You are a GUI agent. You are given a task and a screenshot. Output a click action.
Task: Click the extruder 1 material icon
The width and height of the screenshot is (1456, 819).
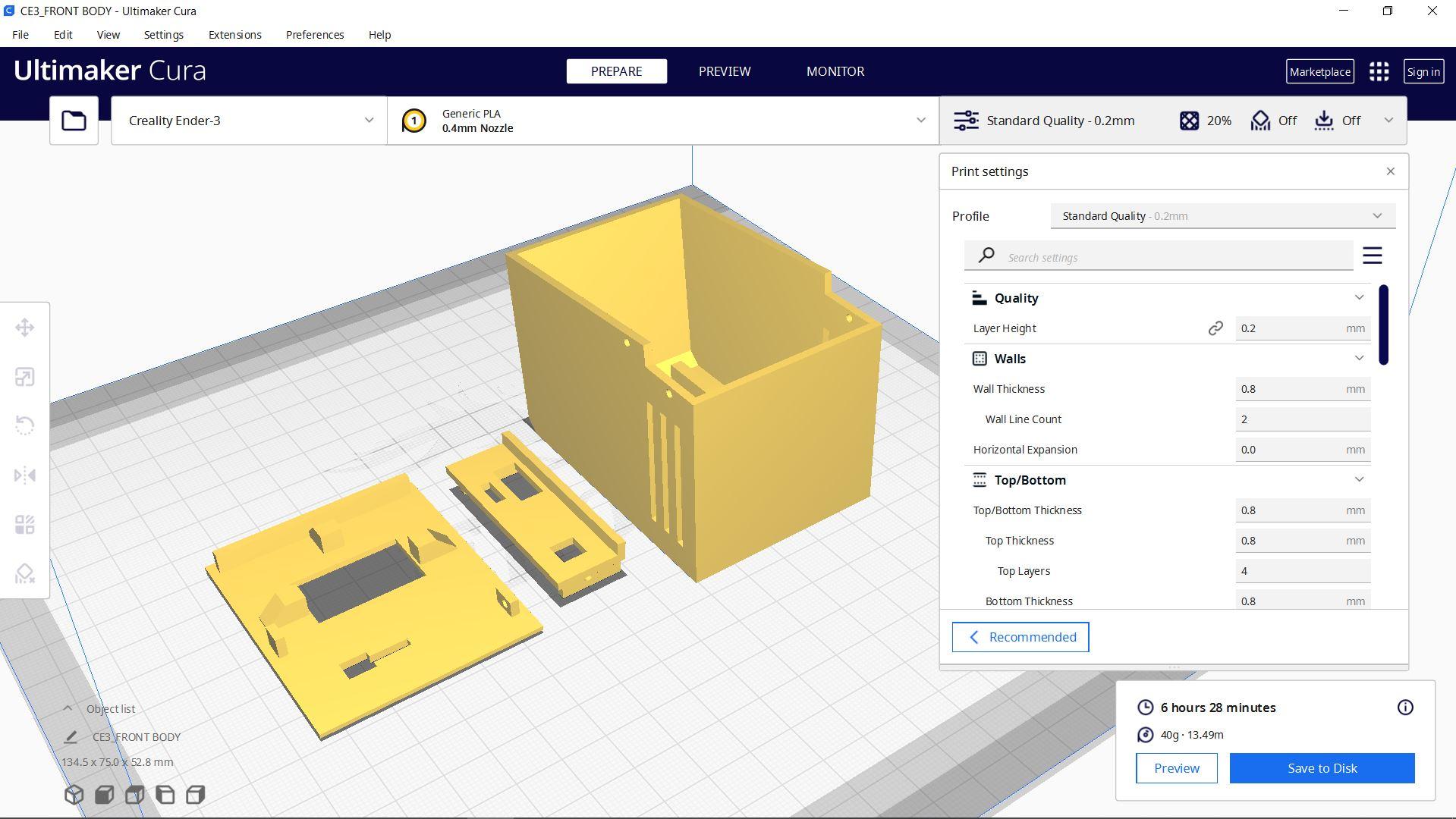(x=414, y=121)
